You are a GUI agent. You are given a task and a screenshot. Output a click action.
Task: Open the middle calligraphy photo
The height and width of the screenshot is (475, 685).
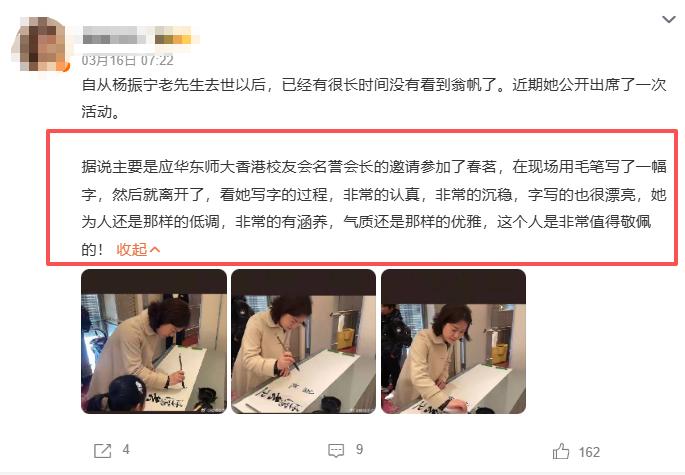(x=303, y=341)
